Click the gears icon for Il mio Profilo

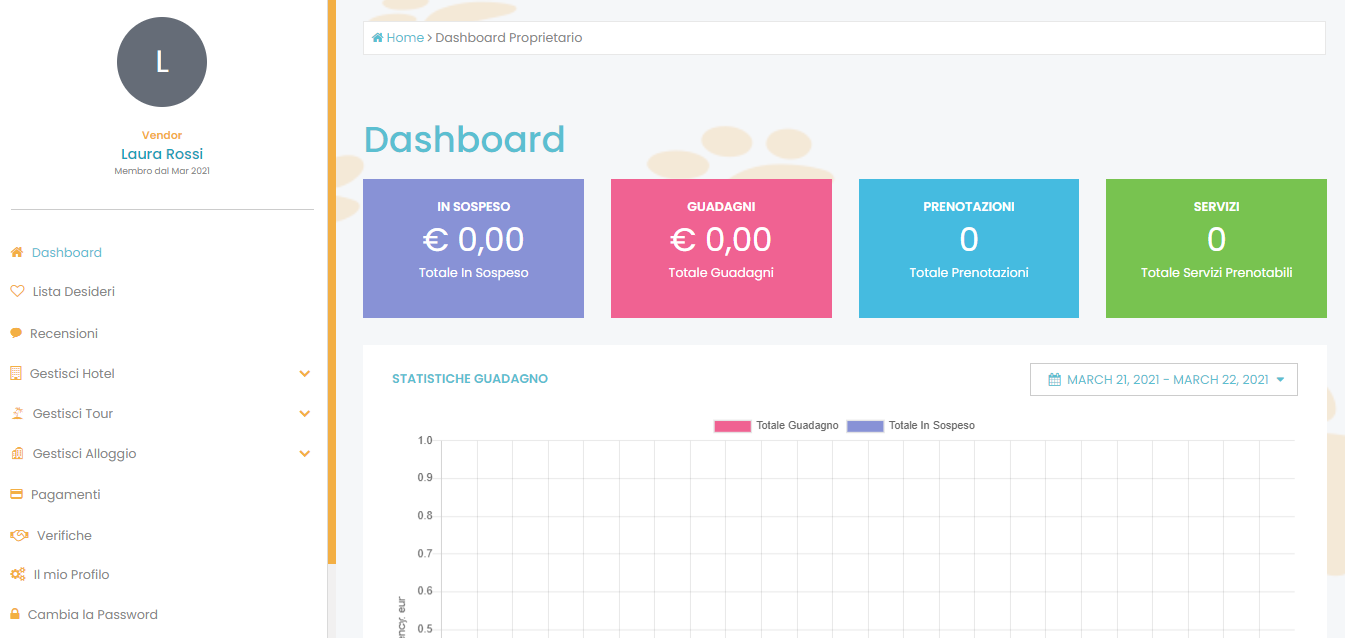18,575
